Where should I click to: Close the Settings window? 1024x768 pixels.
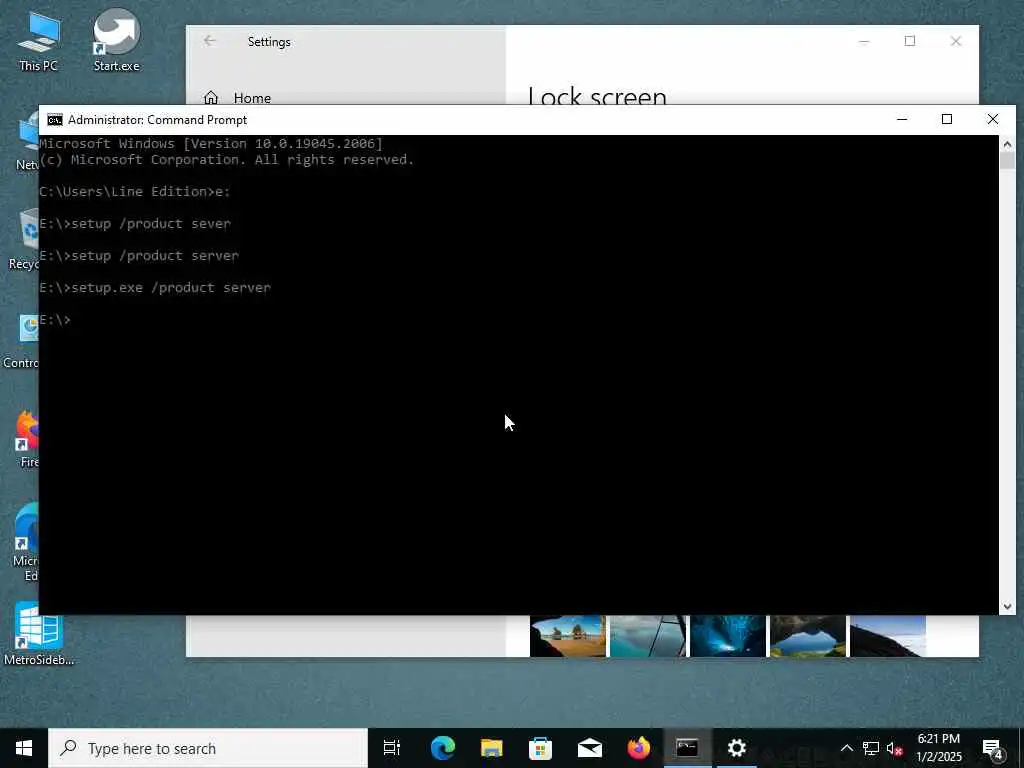[x=956, y=41]
